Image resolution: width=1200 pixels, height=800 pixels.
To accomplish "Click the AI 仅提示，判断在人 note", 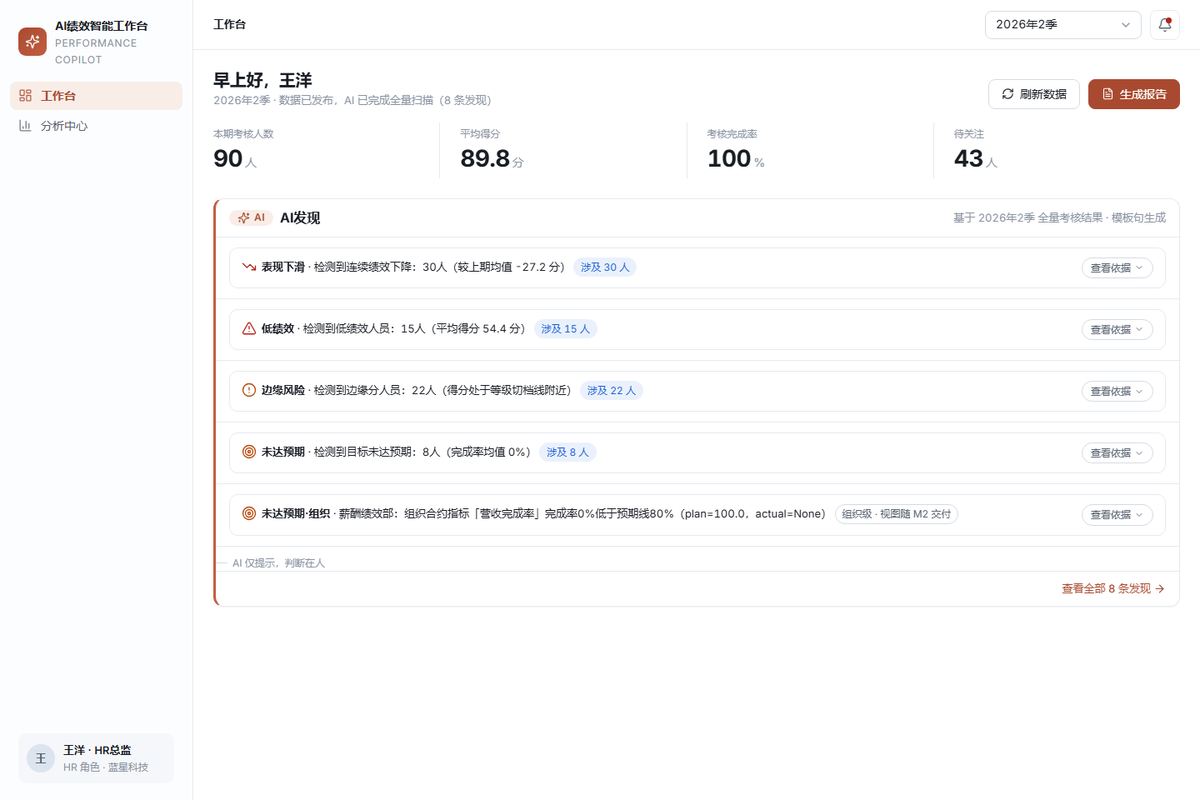I will tap(279, 563).
